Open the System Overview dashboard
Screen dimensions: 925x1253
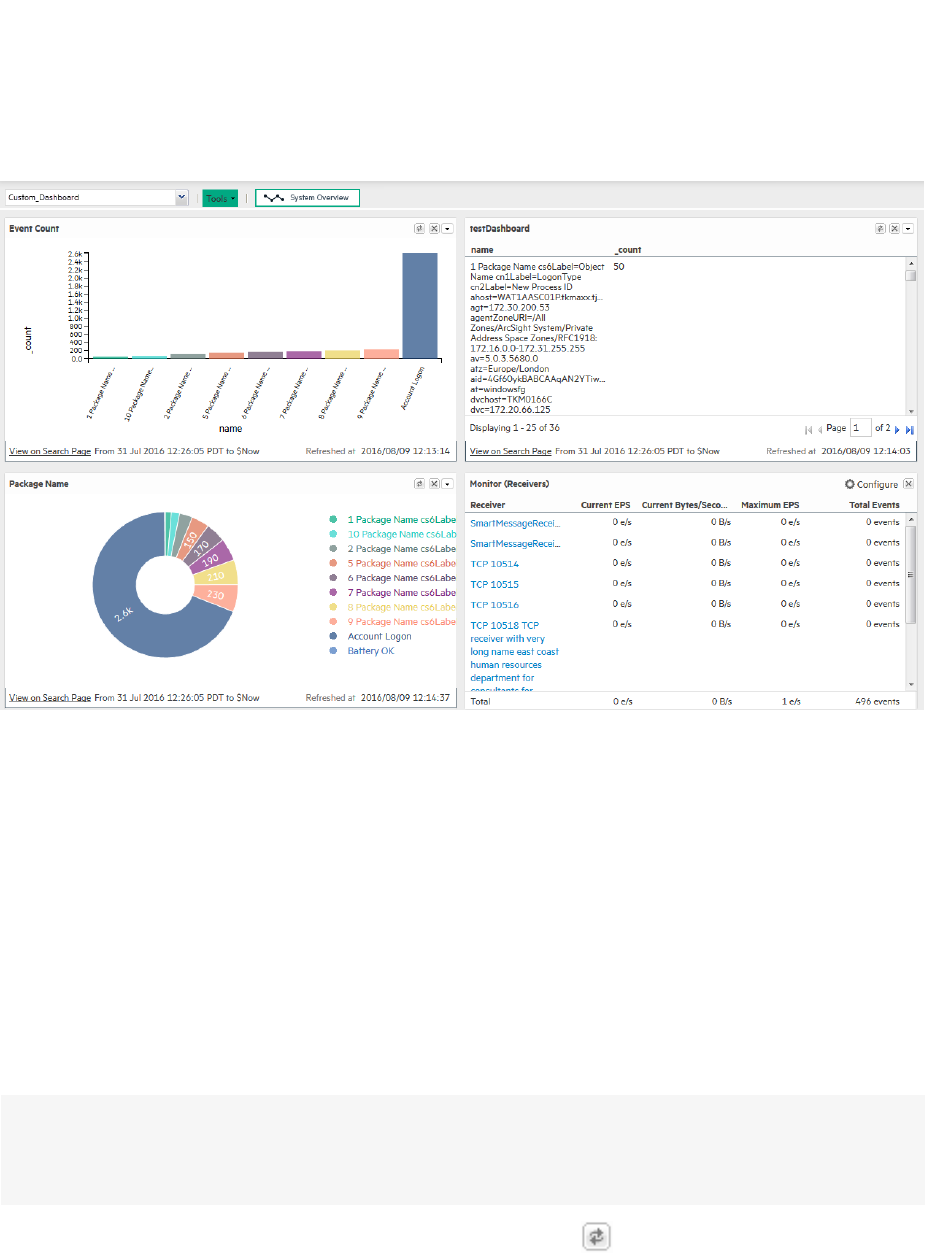tap(307, 198)
